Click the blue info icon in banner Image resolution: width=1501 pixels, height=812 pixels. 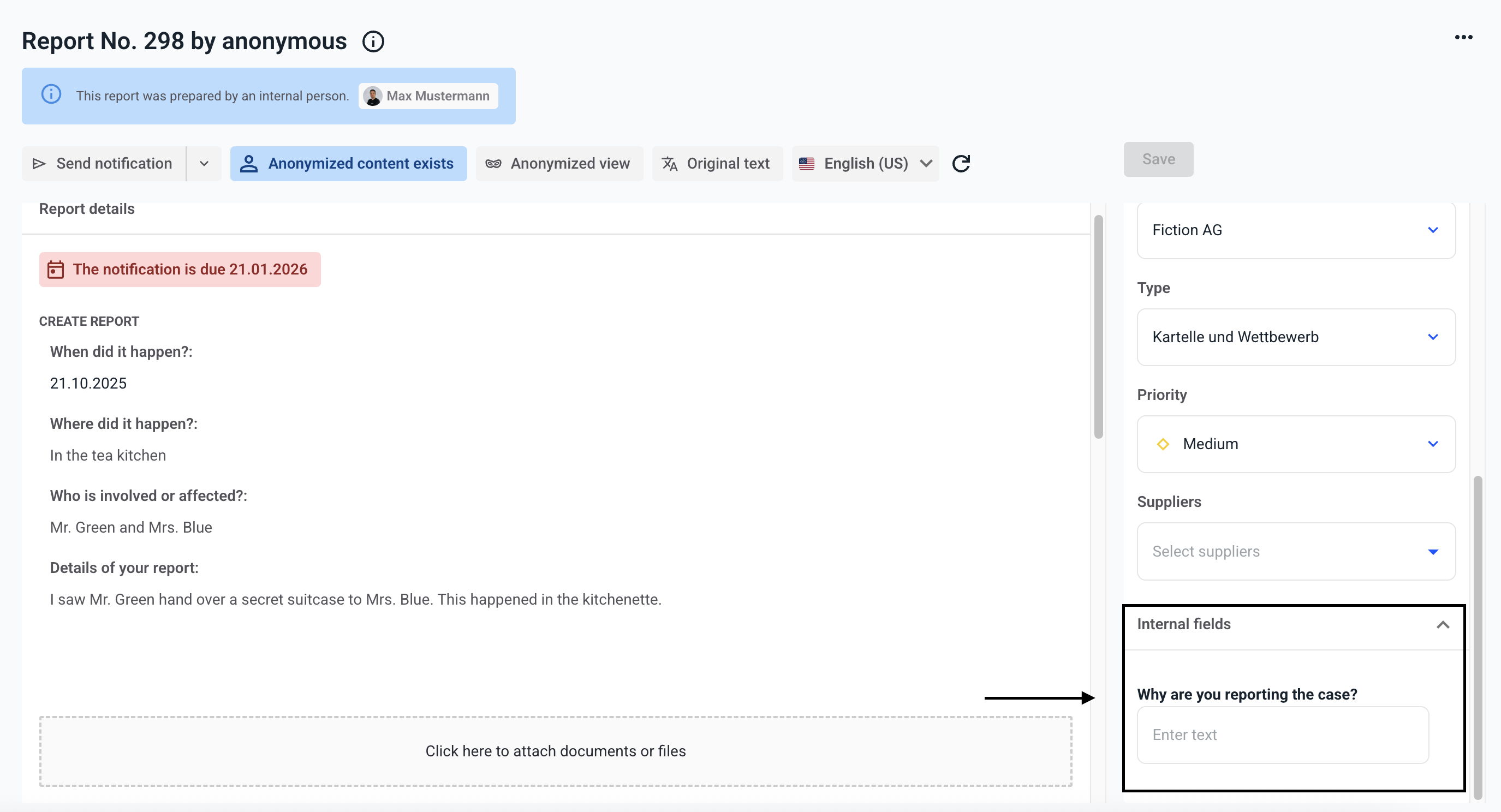coord(51,94)
